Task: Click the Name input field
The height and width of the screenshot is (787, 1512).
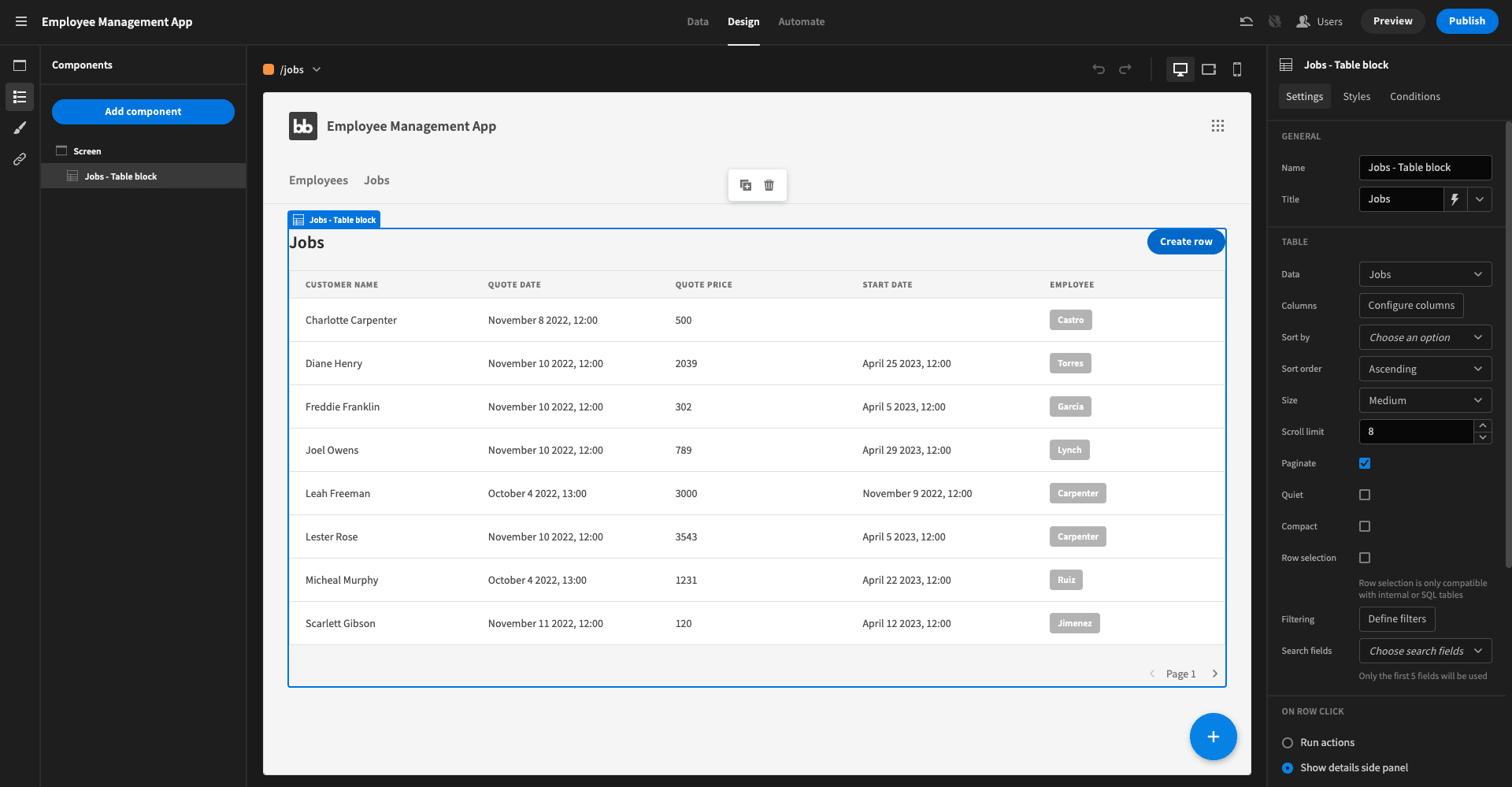Action: pos(1425,168)
